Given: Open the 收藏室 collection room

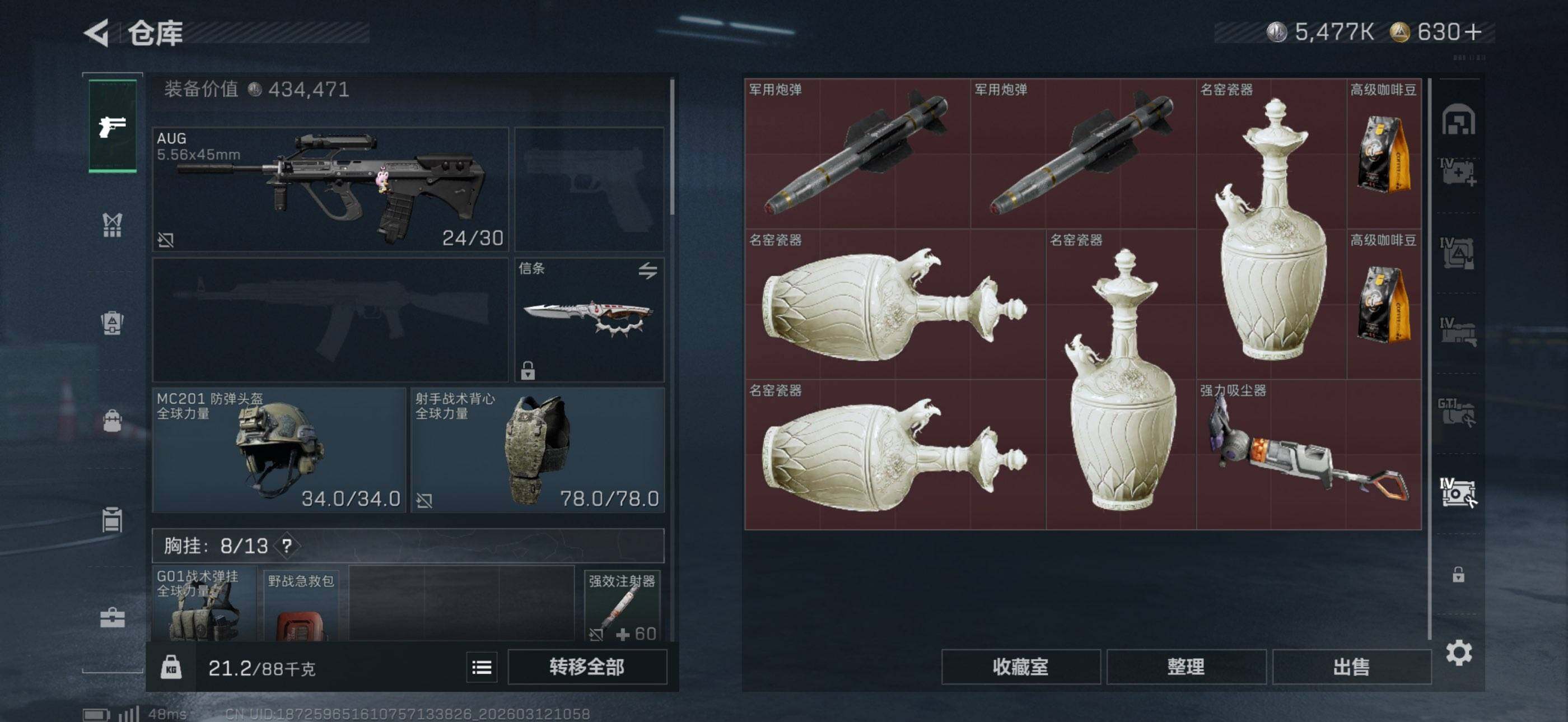Looking at the screenshot, I should tap(1021, 667).
